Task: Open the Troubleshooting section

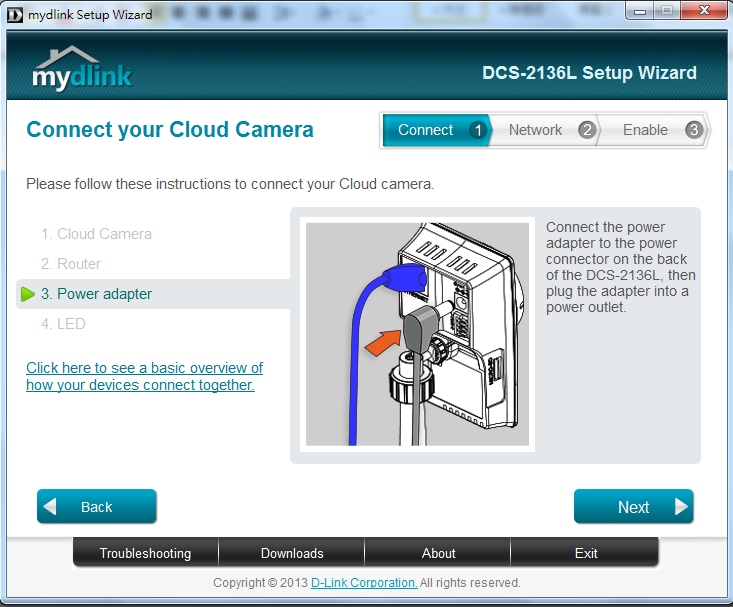Action: point(145,553)
